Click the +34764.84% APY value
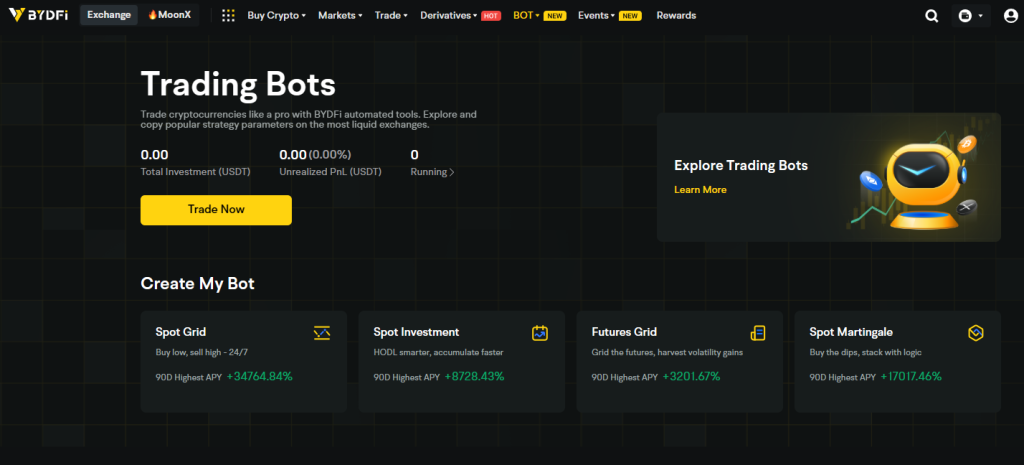Image resolution: width=1024 pixels, height=465 pixels. point(259,376)
